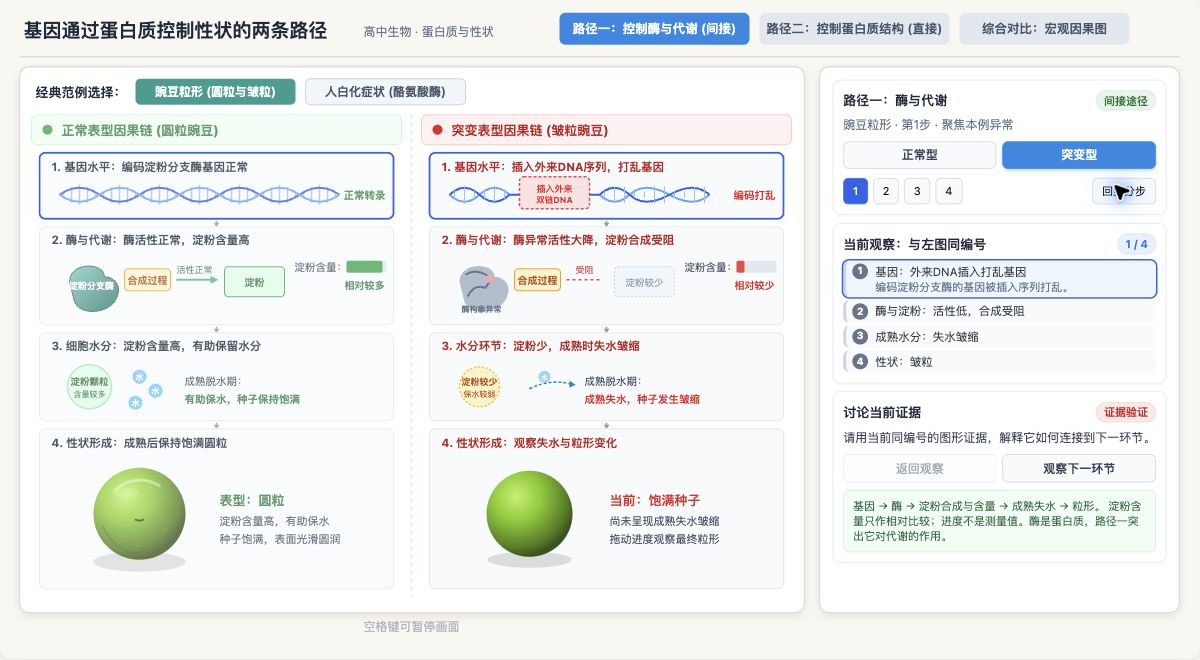Open card 3. 细胞水分：淀粉含量高，有助保留水分
Image resolution: width=1200 pixels, height=660 pixels.
(x=216, y=376)
